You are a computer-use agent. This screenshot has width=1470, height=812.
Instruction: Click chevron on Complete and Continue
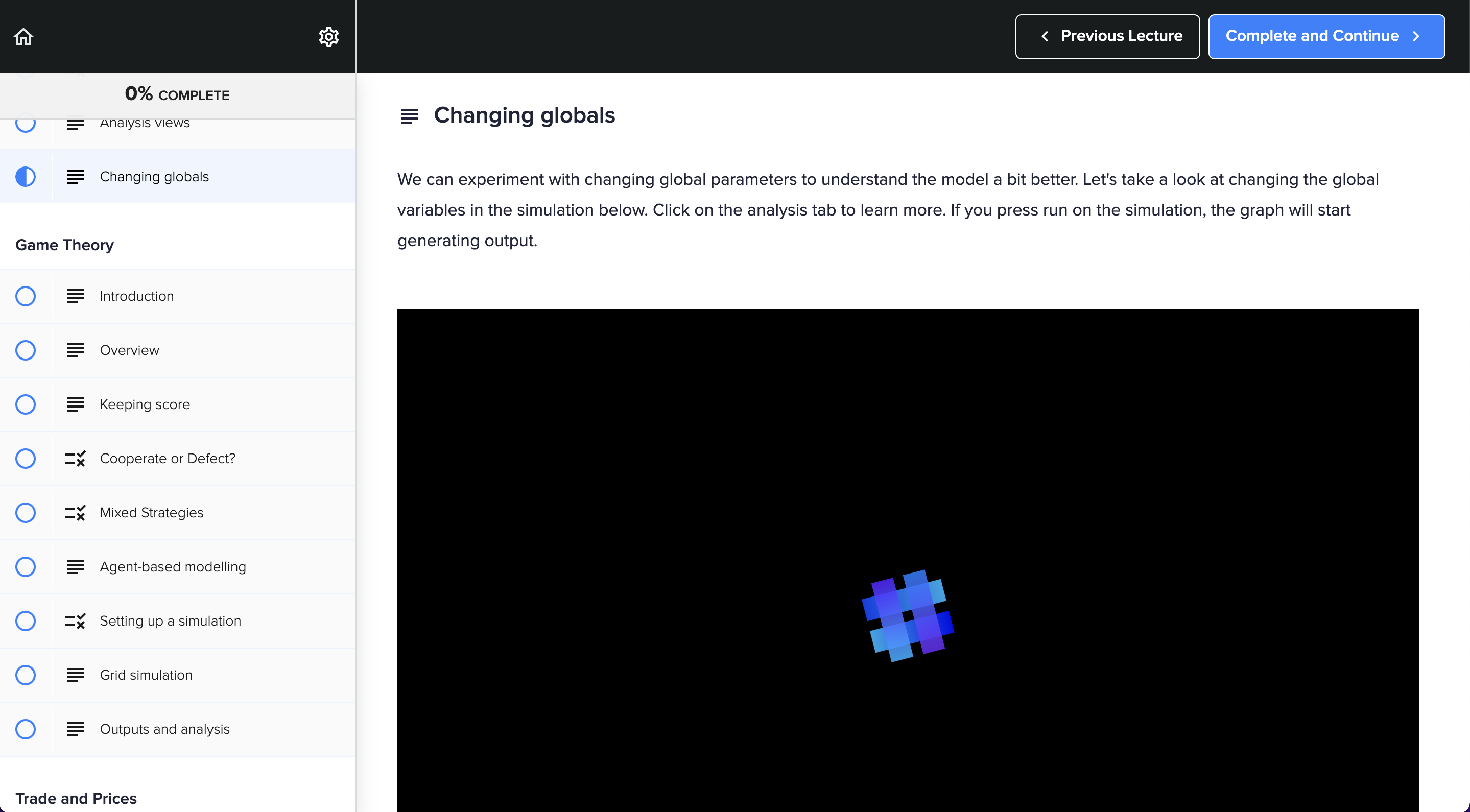[x=1416, y=37]
